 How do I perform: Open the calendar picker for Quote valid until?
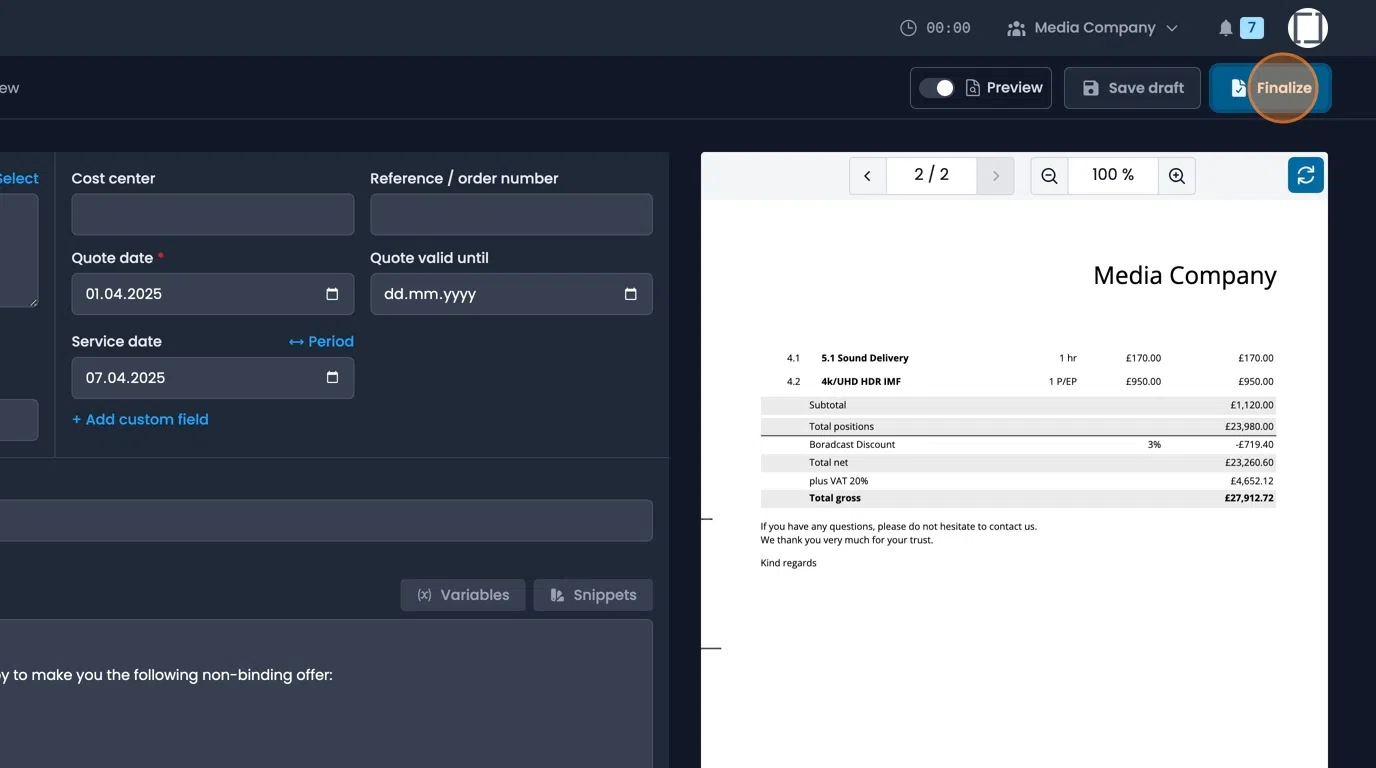(630, 294)
